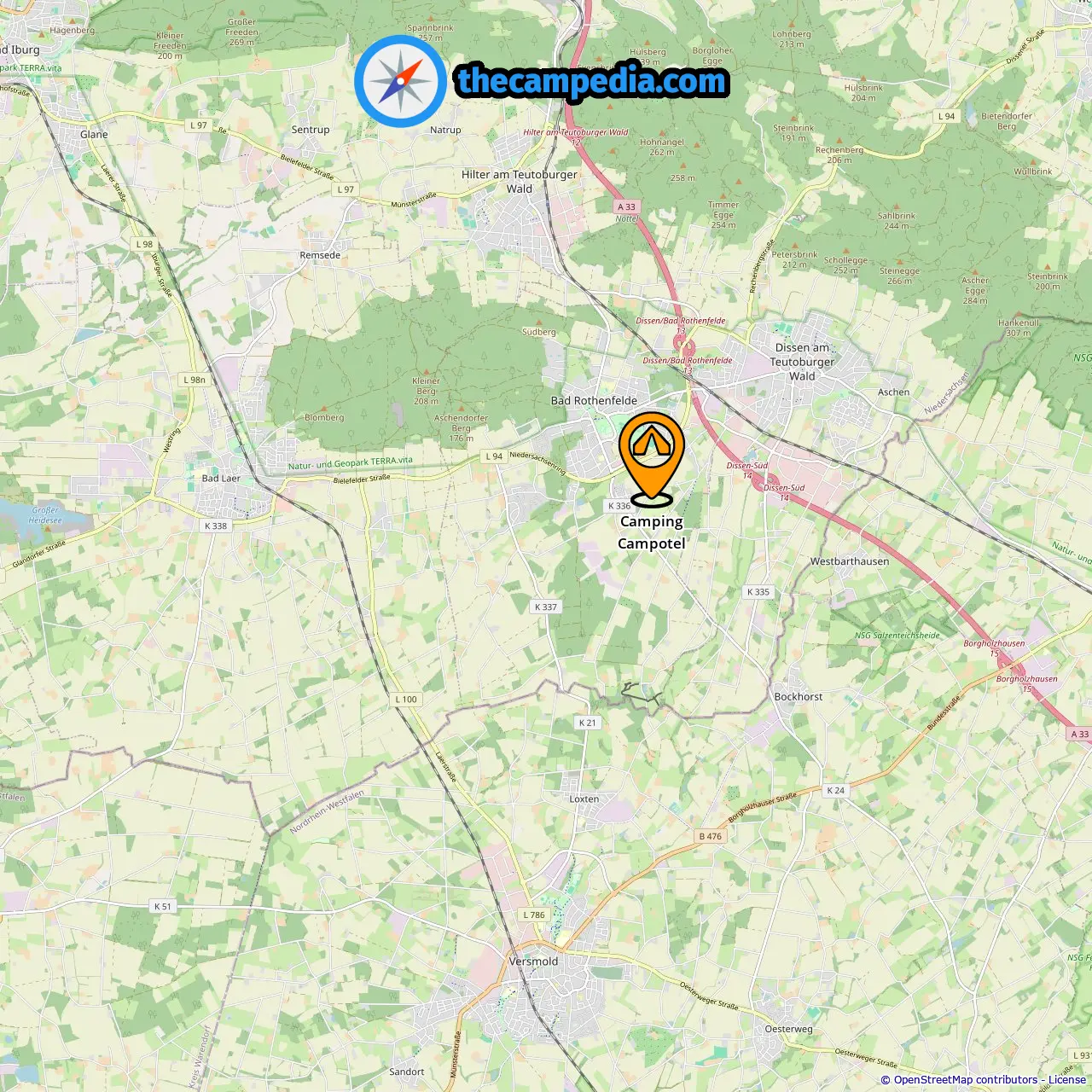Click the B 476 road shield

pos(711,836)
